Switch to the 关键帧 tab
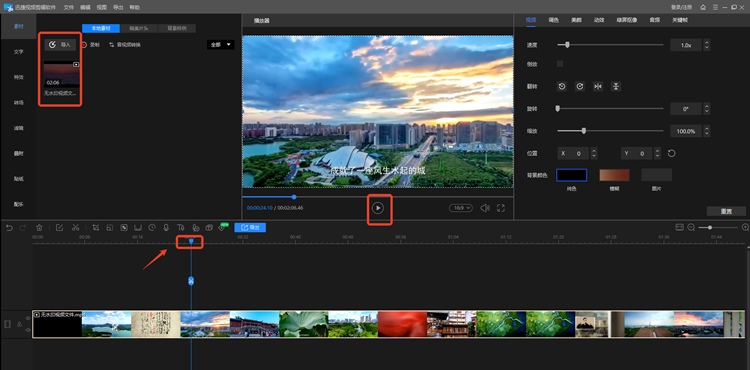This screenshot has width=750, height=370. tap(680, 20)
